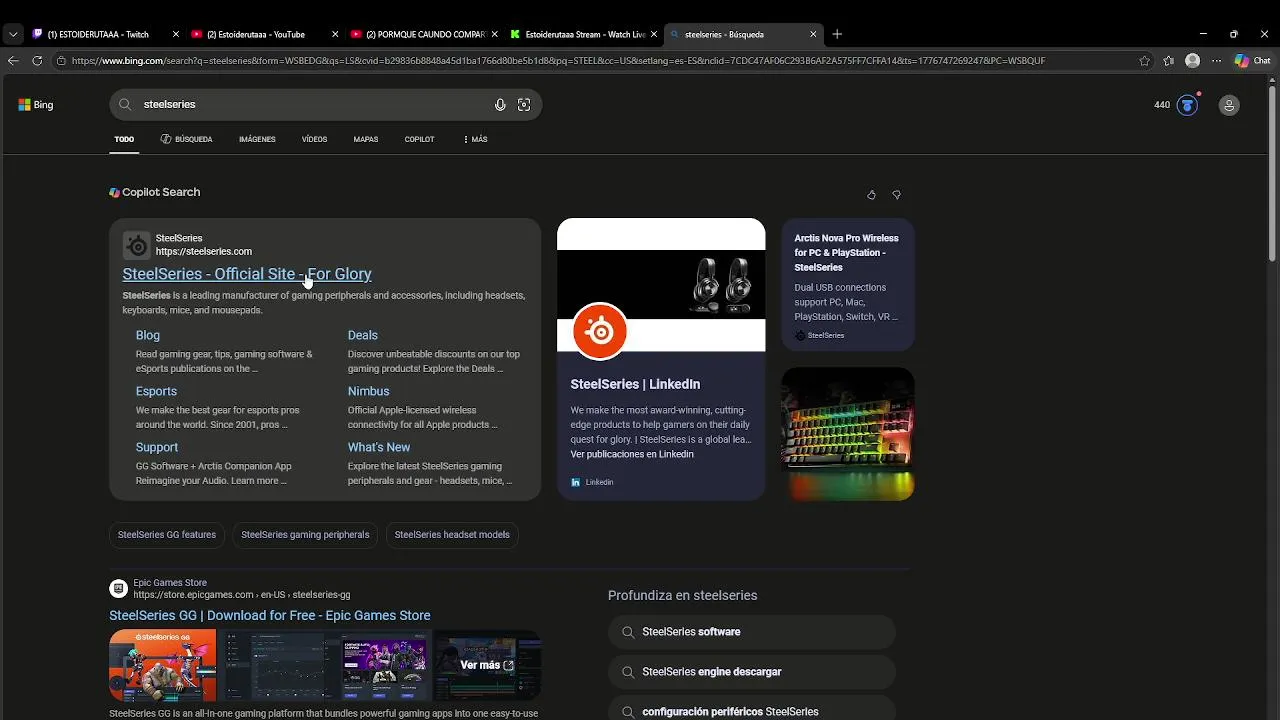Click Ver publicaciones en LinkedIn
The width and height of the screenshot is (1280, 720).
pyautogui.click(x=632, y=454)
